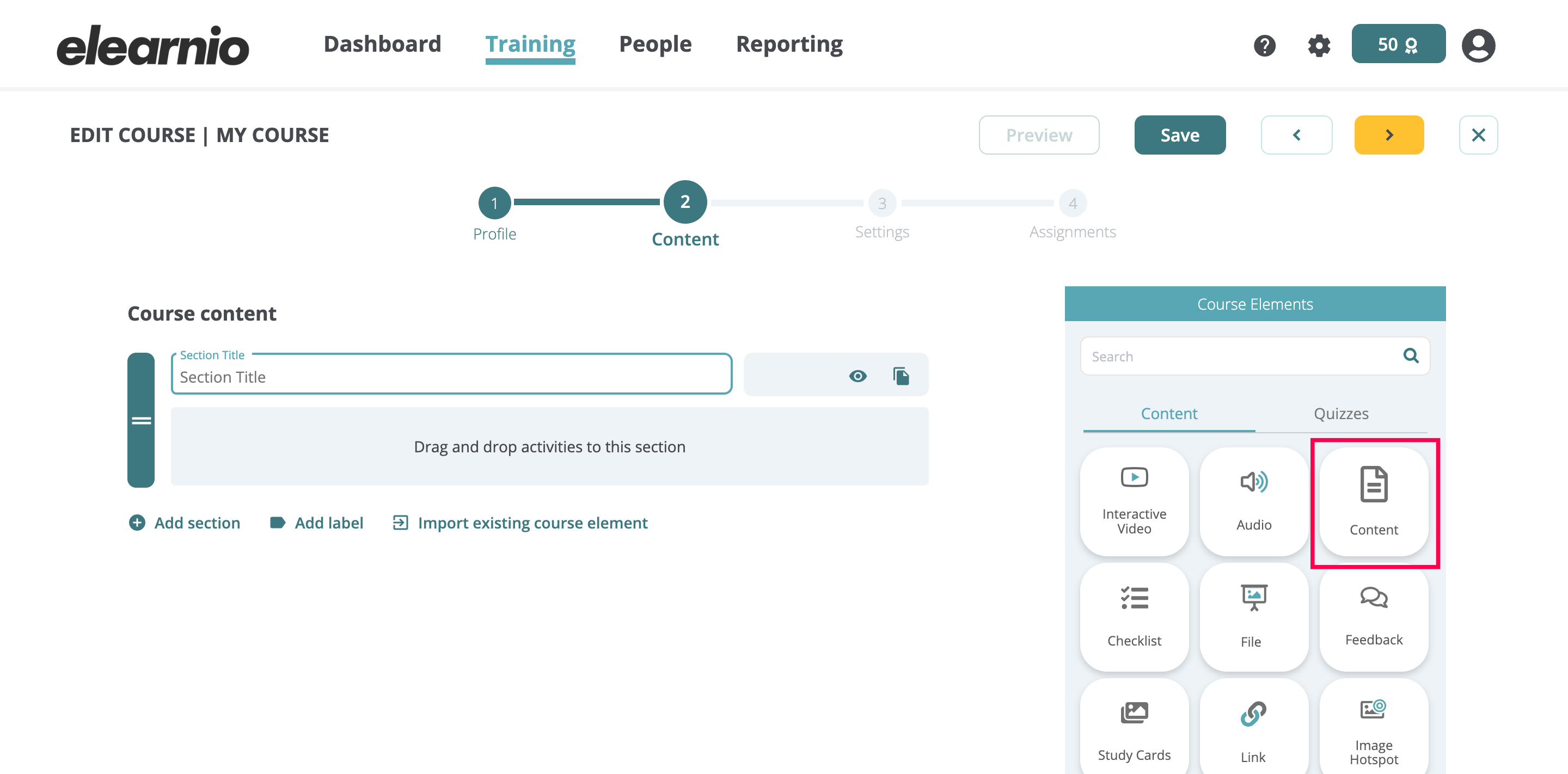This screenshot has width=1568, height=774.
Task: Open the Training menu item
Action: point(530,45)
